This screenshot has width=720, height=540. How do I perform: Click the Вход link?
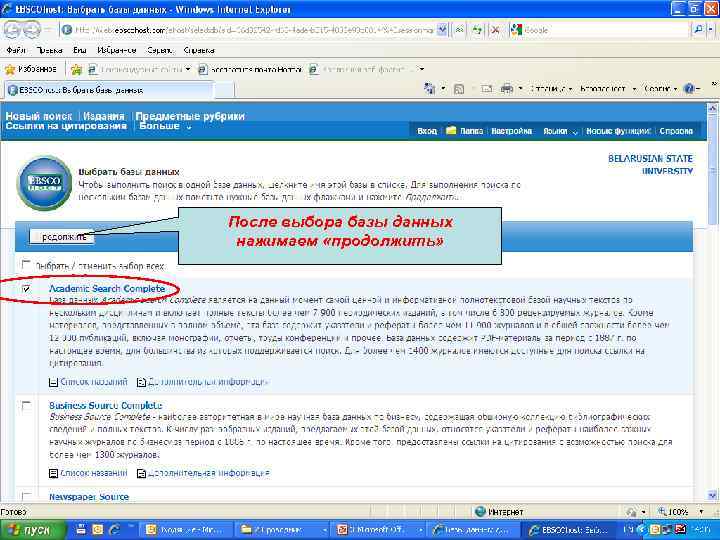[x=427, y=131]
